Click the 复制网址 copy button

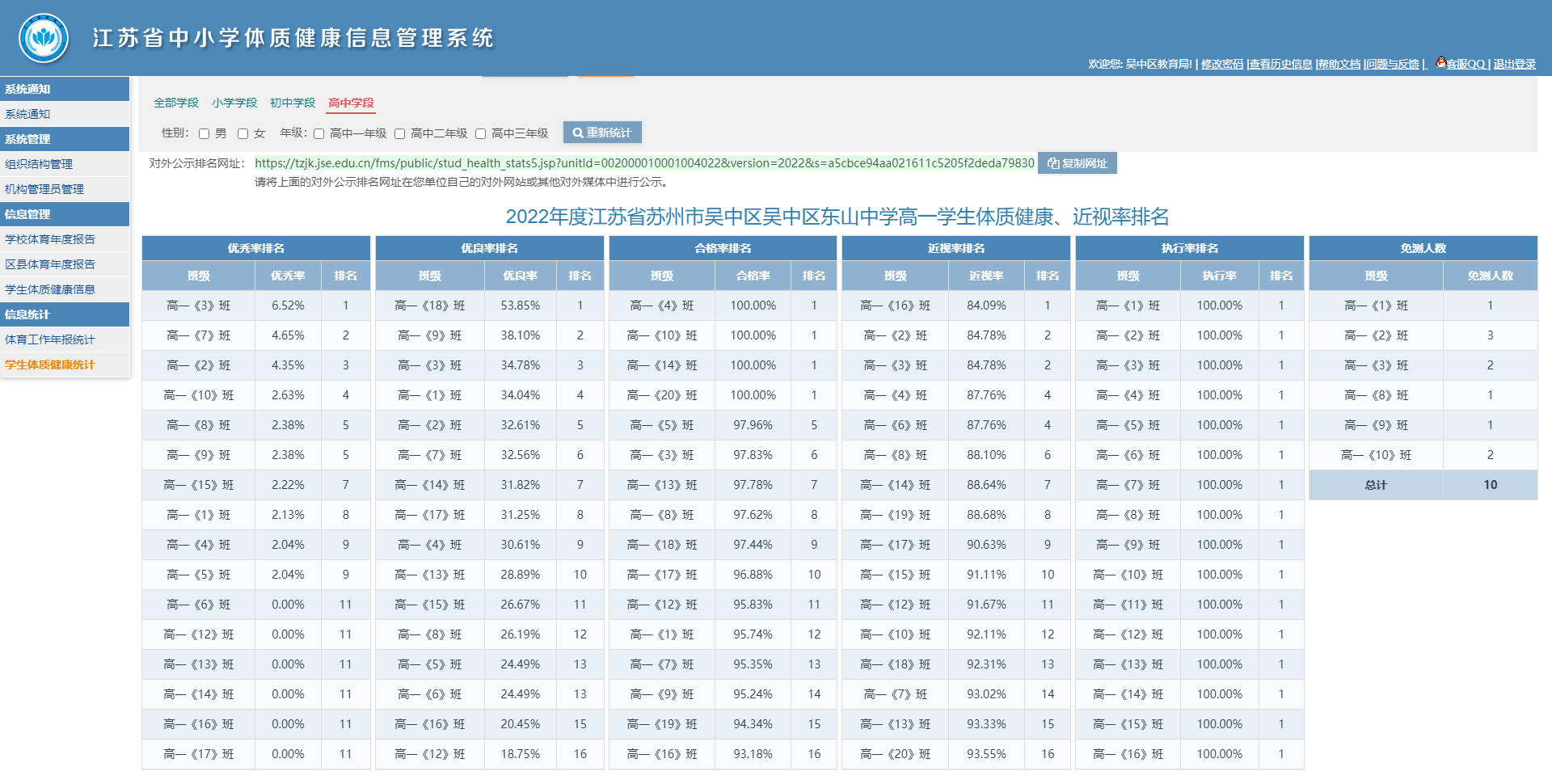pyautogui.click(x=1078, y=163)
